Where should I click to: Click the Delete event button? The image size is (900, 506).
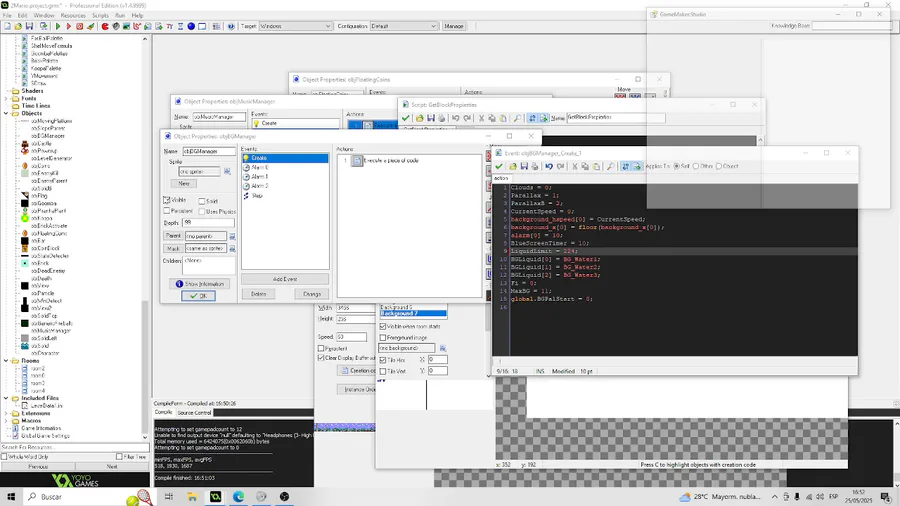pos(258,294)
